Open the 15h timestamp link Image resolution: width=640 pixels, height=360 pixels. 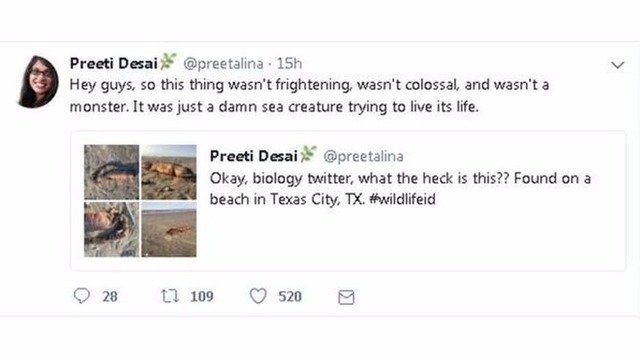tap(289, 63)
